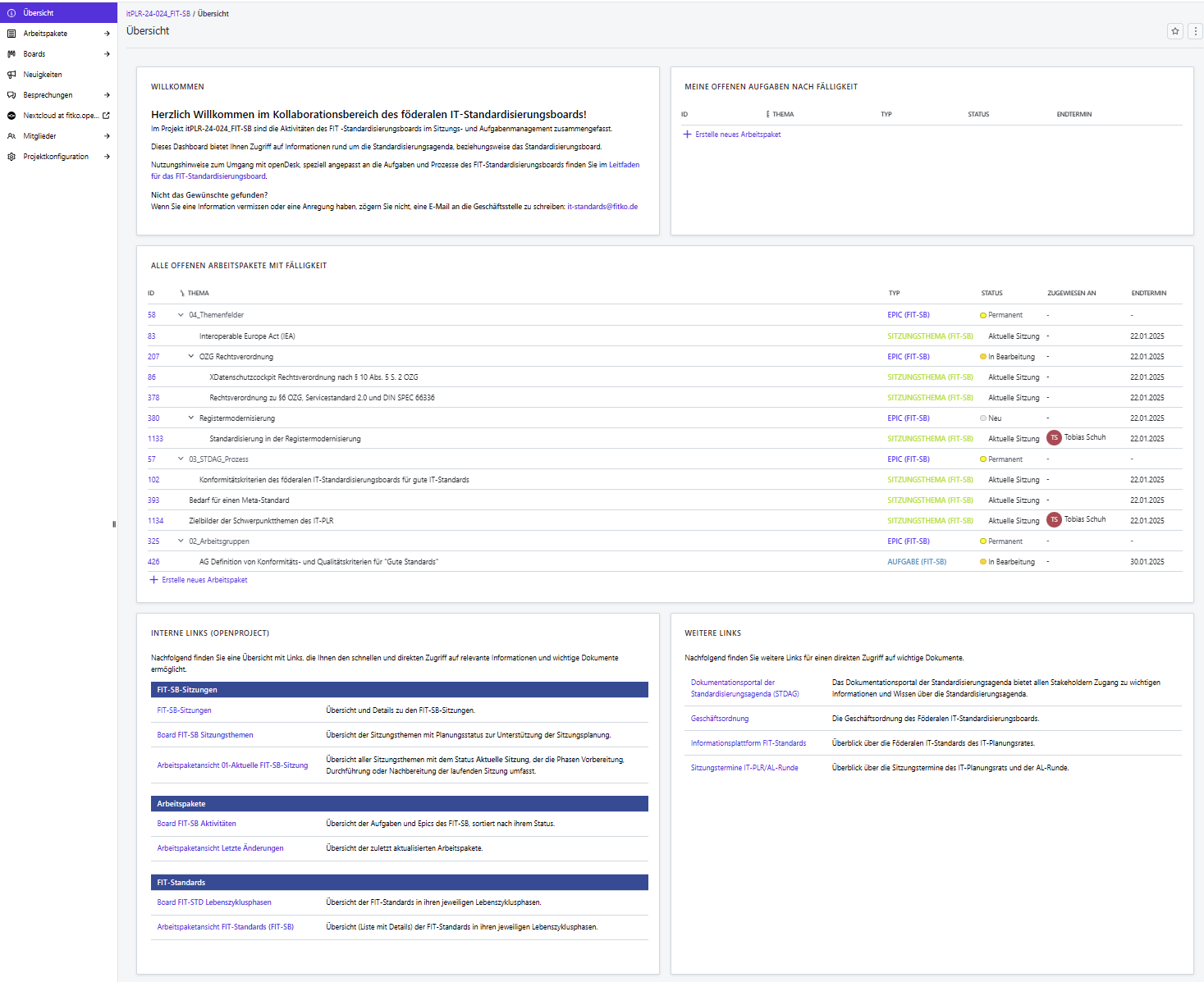
Task: Click the Besprechungen chat icon
Action: (x=11, y=95)
